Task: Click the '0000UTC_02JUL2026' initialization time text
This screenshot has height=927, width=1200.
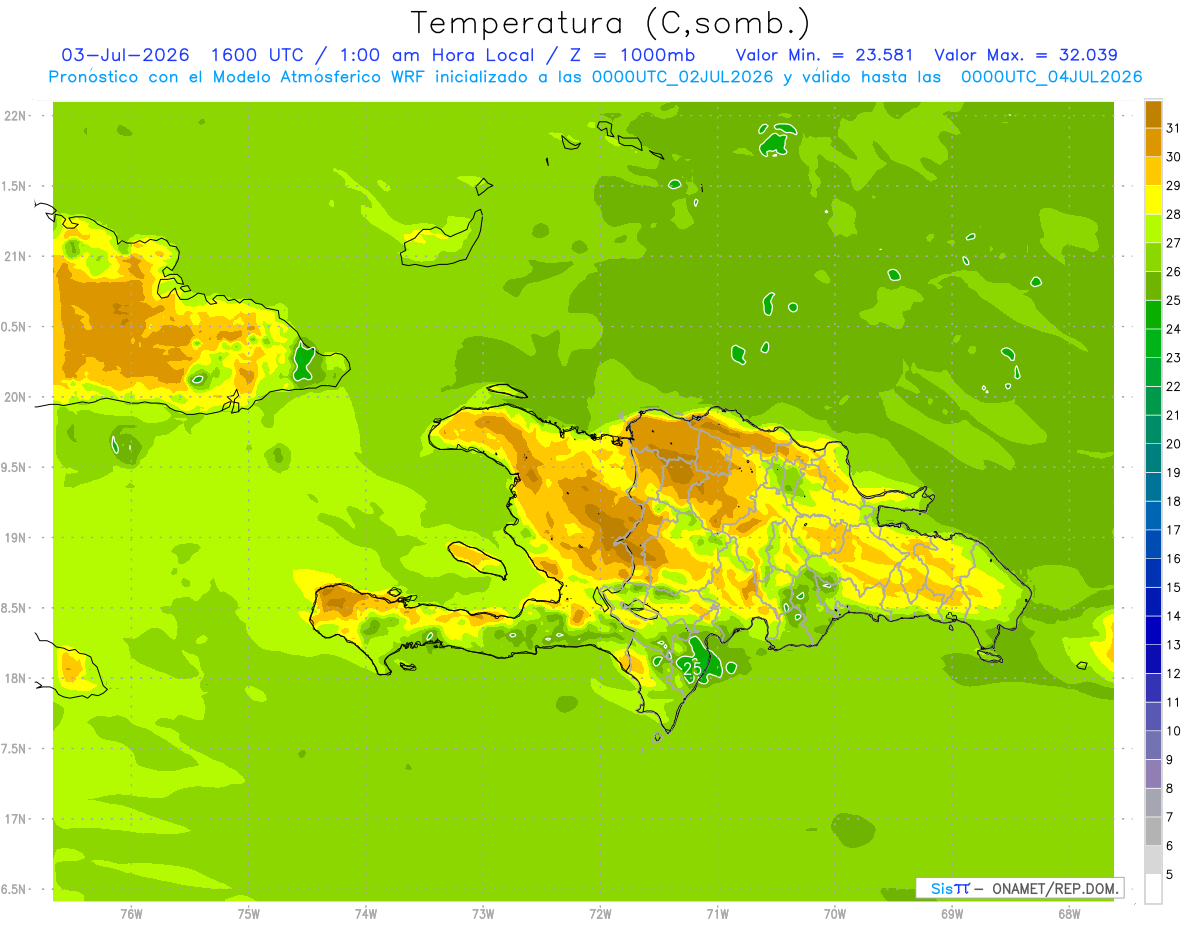Action: click(x=683, y=77)
